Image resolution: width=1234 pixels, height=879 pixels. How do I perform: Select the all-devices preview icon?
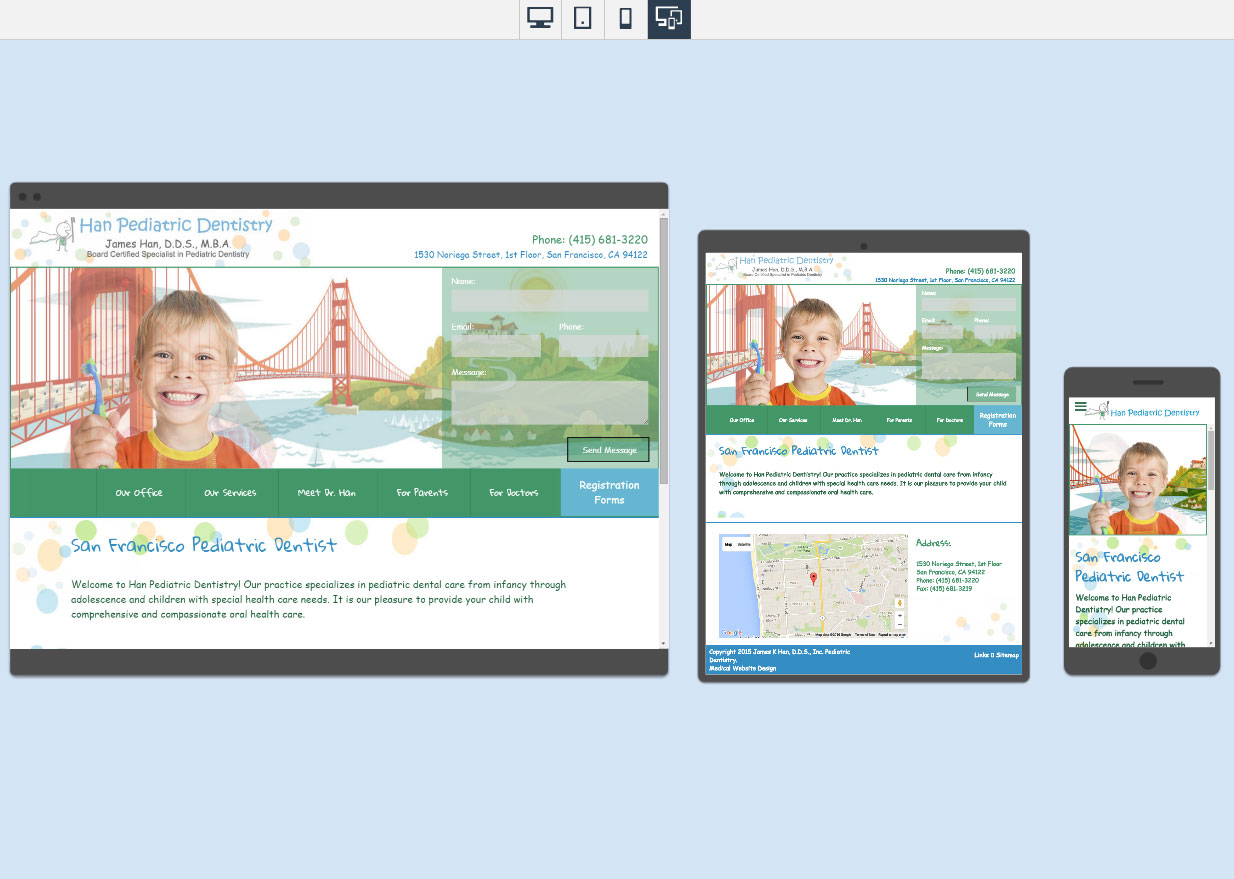click(669, 19)
